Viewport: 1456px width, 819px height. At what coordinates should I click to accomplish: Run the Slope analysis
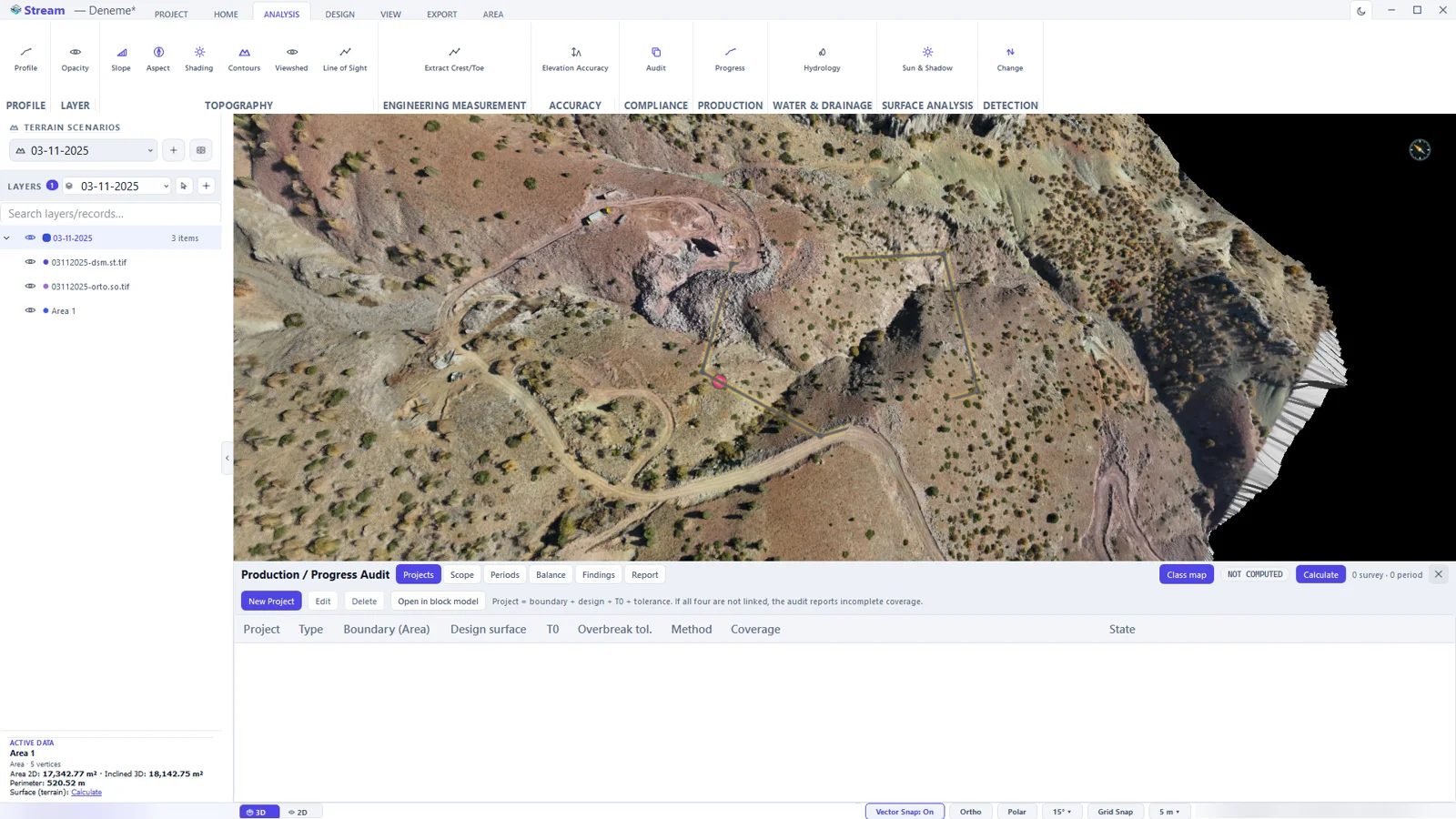tap(121, 58)
